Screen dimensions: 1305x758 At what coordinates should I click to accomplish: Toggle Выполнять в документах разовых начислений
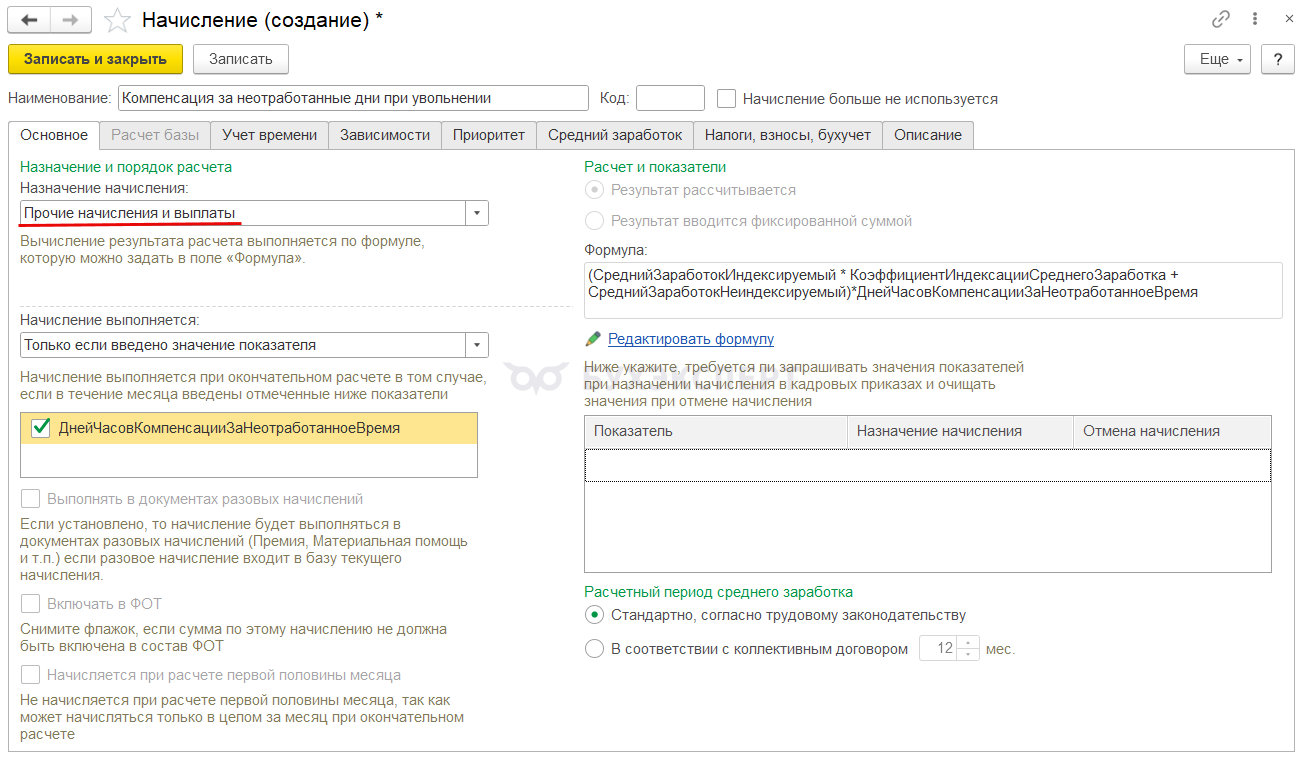30,499
